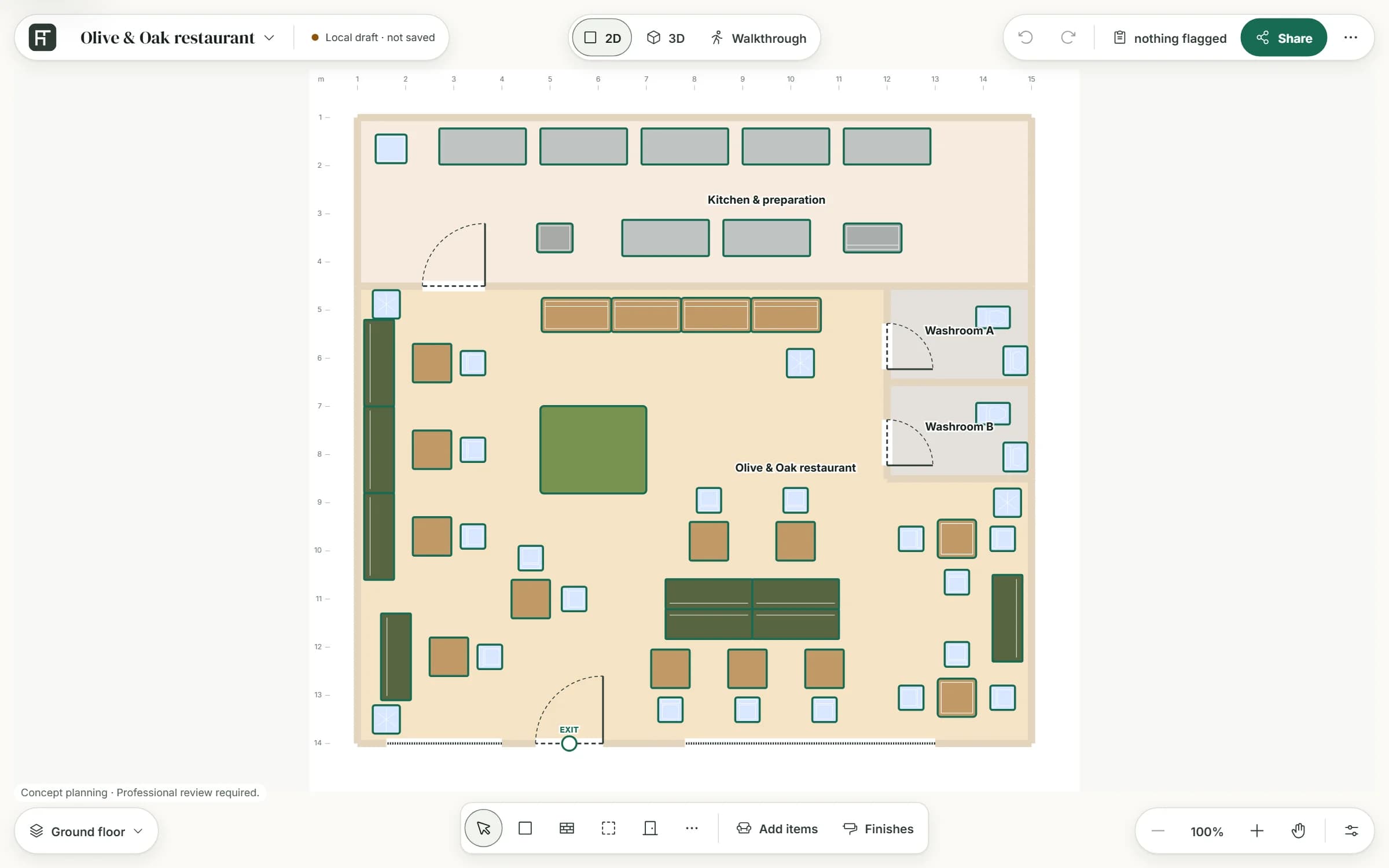Viewport: 1389px width, 868px height.
Task: Click Local draft not saved status
Action: pos(373,38)
